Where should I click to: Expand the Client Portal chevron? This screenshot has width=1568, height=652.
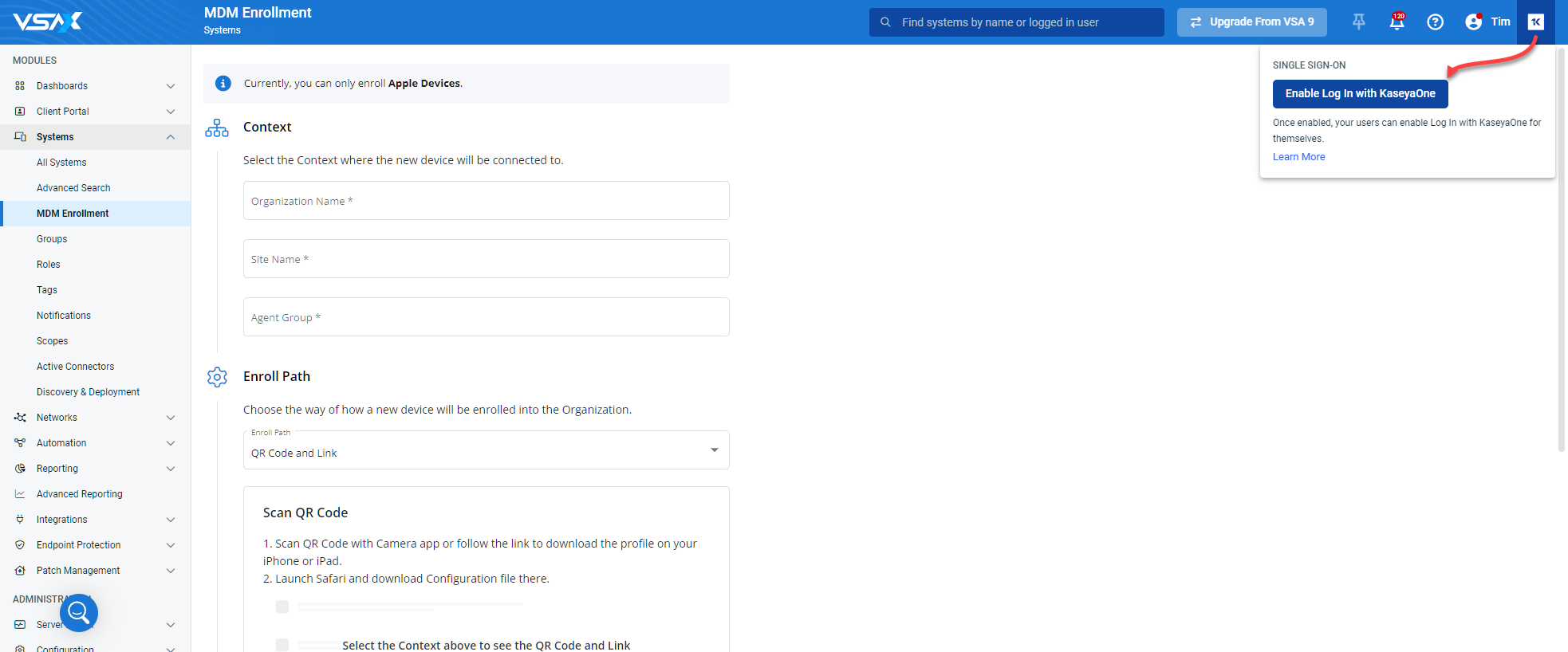(171, 112)
